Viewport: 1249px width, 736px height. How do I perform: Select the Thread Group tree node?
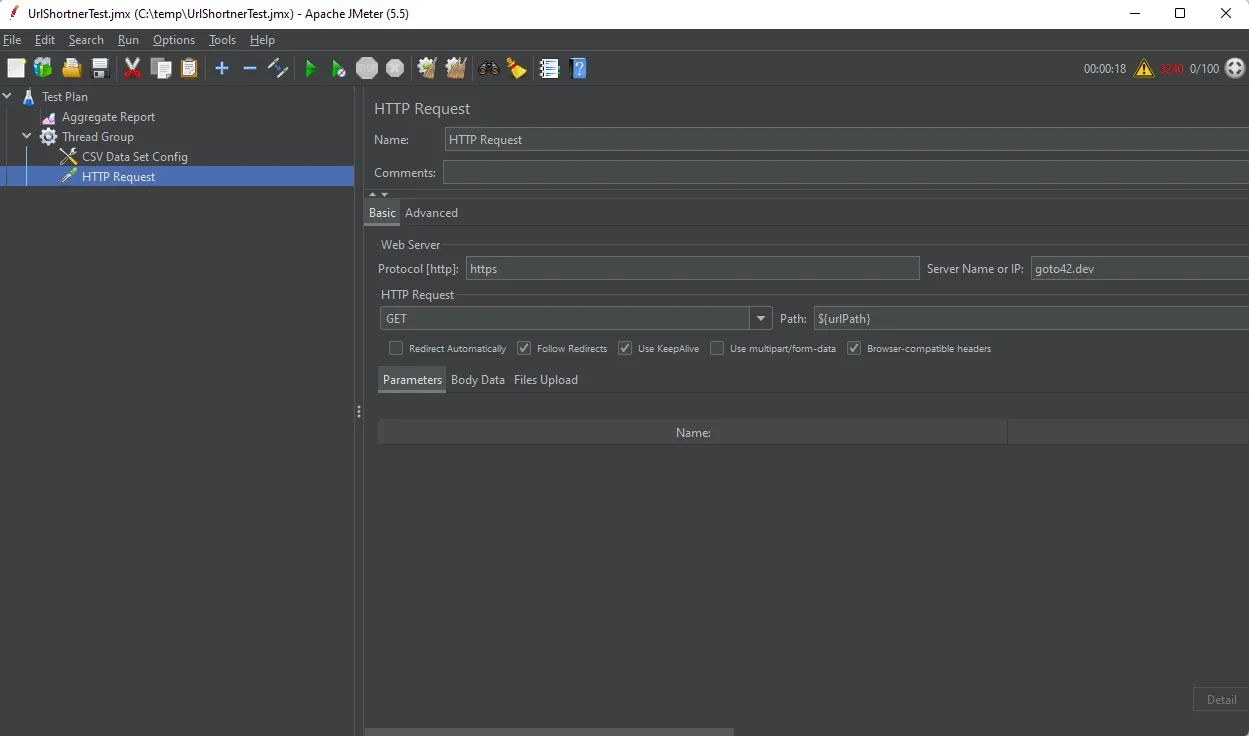[x=97, y=137]
